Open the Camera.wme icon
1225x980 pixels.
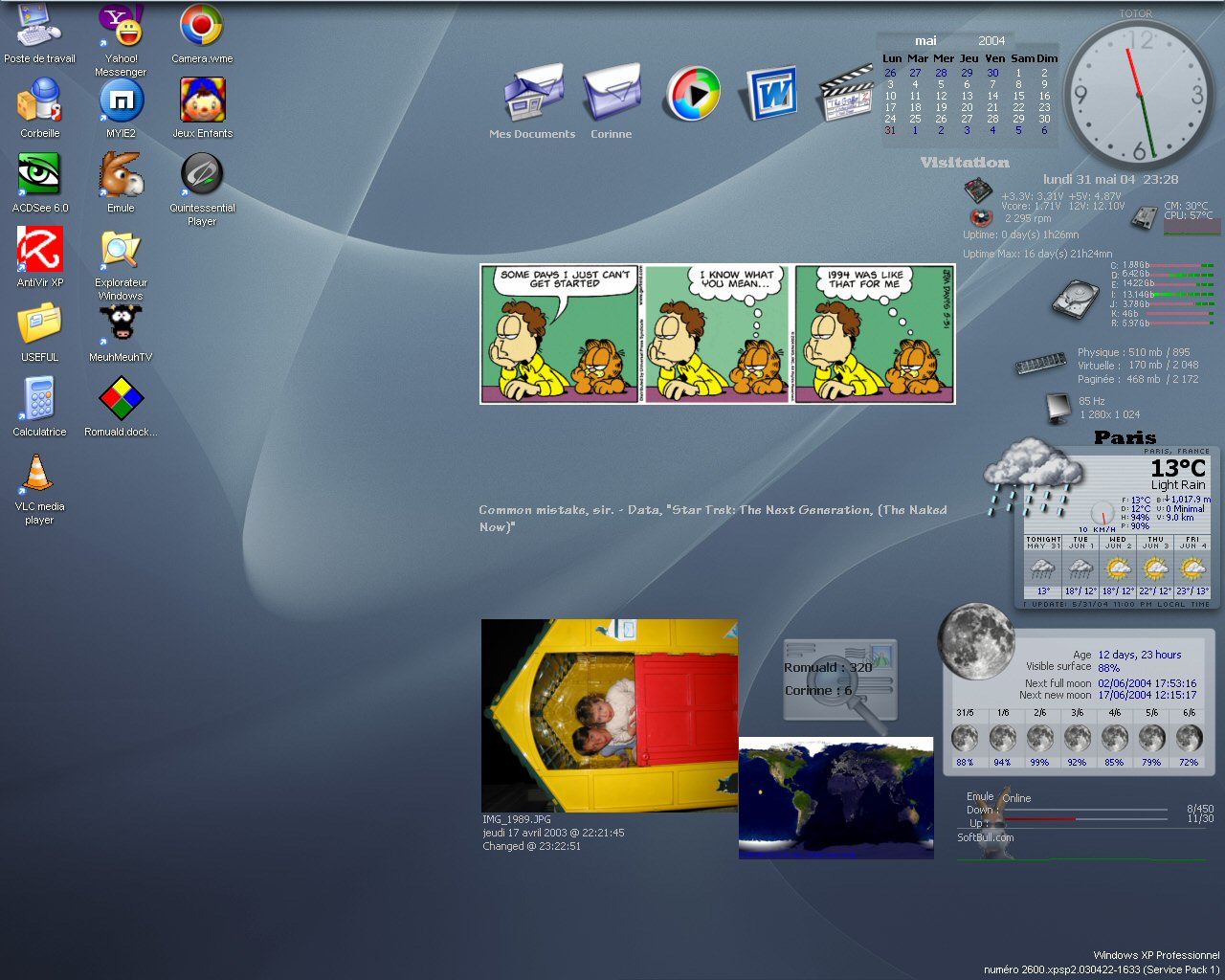point(202,33)
